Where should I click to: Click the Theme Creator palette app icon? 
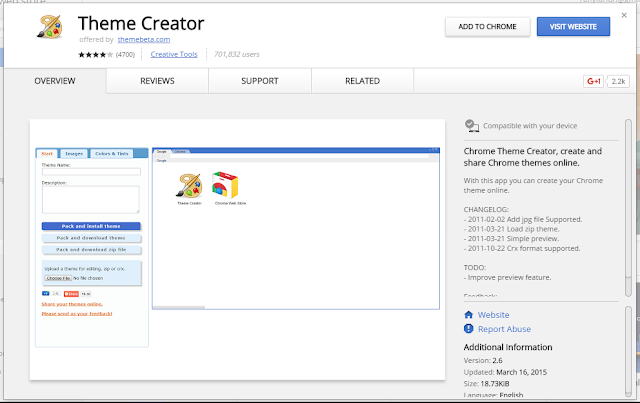[50, 27]
